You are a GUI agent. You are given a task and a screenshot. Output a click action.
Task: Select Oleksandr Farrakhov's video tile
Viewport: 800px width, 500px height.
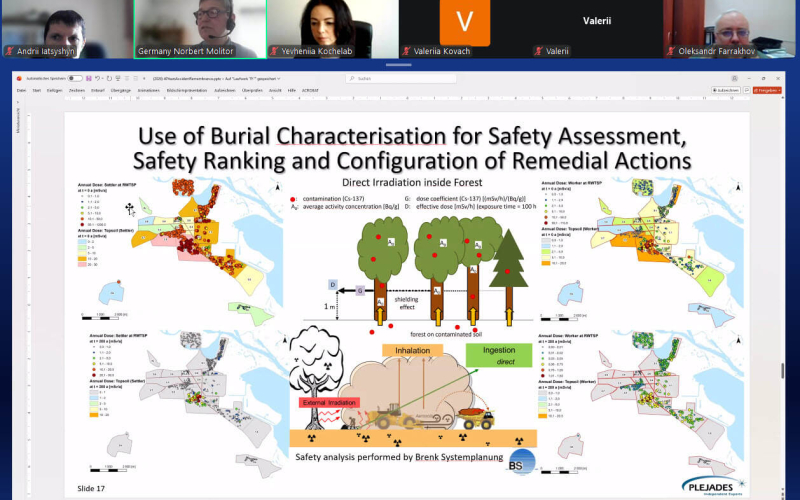pyautogui.click(x=731, y=29)
